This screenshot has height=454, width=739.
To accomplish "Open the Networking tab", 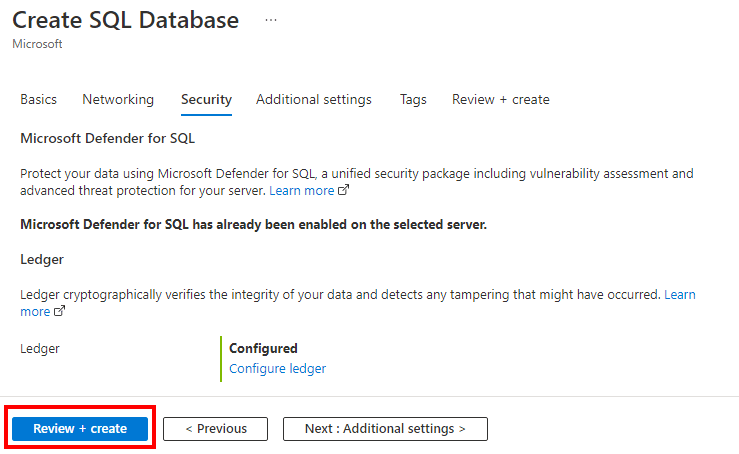I will [x=118, y=99].
